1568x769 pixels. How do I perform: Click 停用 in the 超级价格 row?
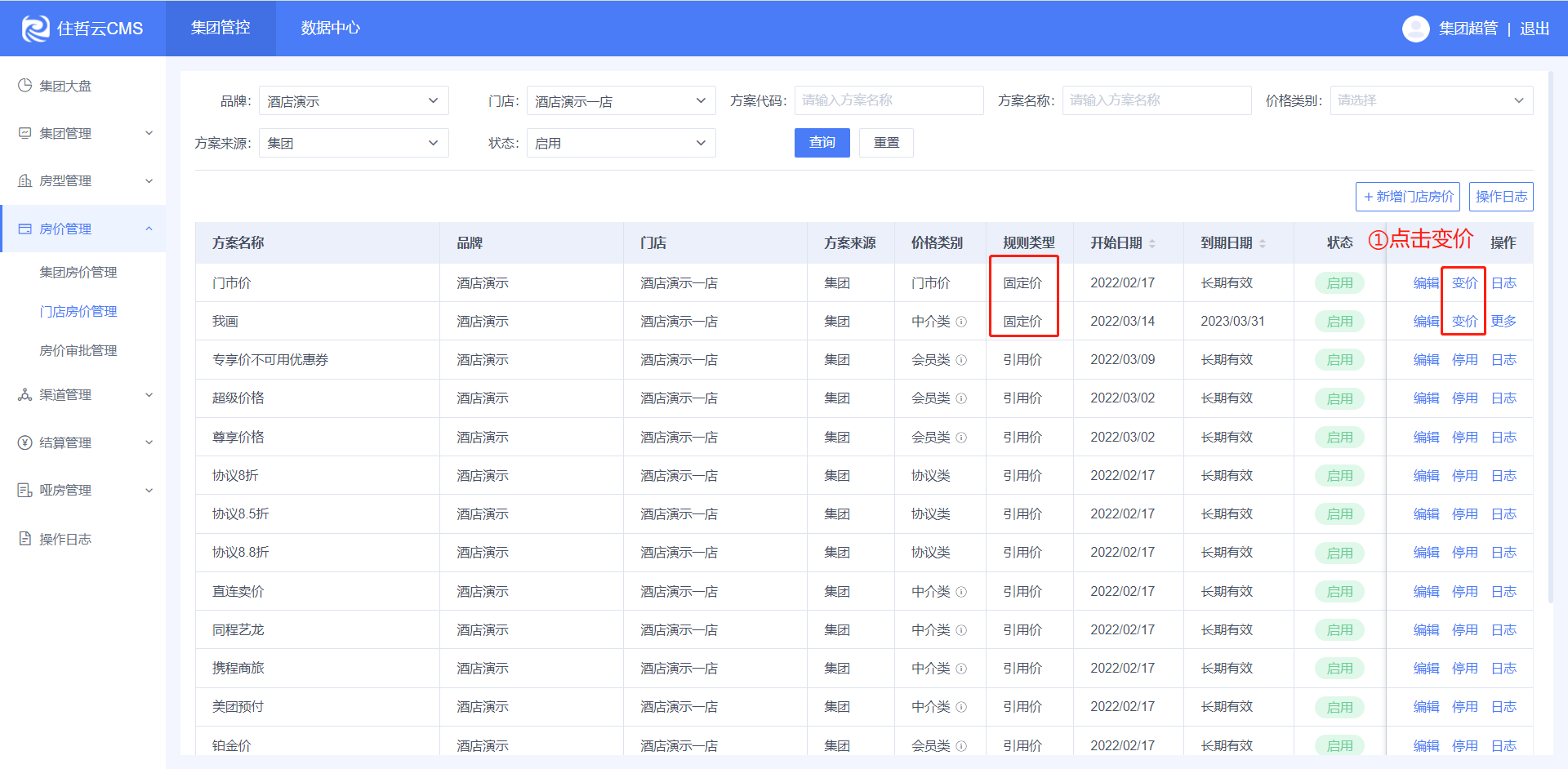(1464, 398)
